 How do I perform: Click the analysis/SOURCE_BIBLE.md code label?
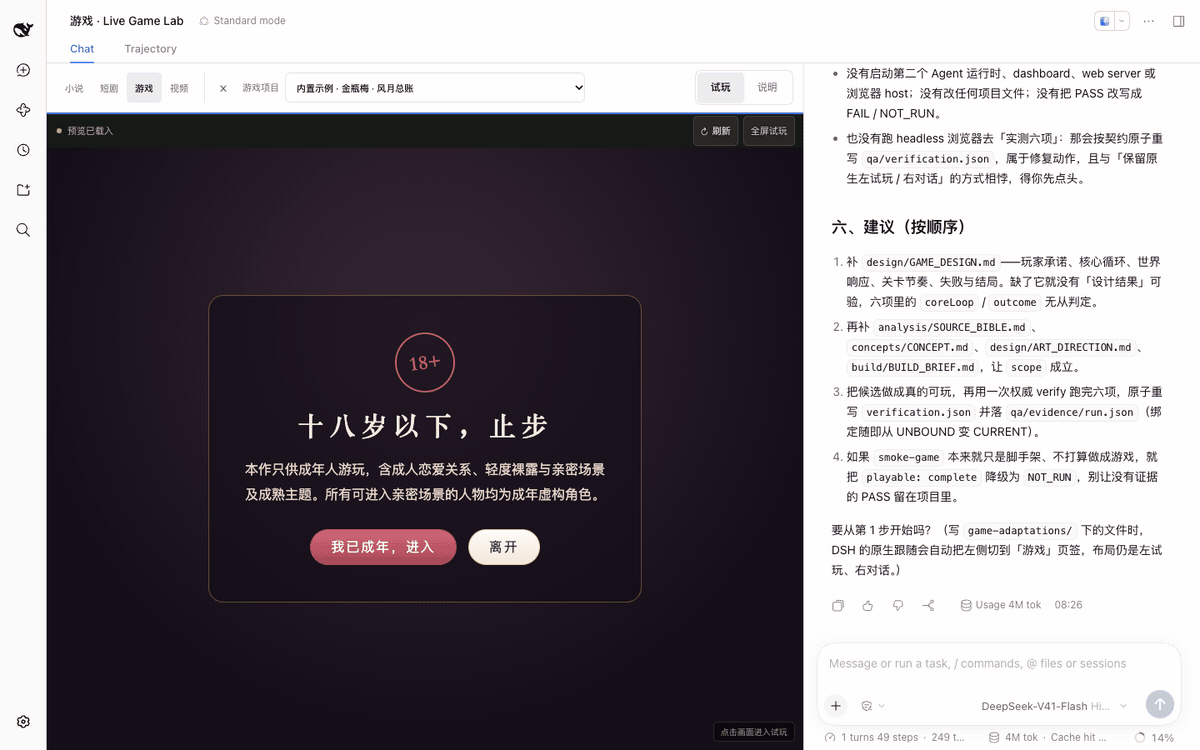pyautogui.click(x=952, y=327)
